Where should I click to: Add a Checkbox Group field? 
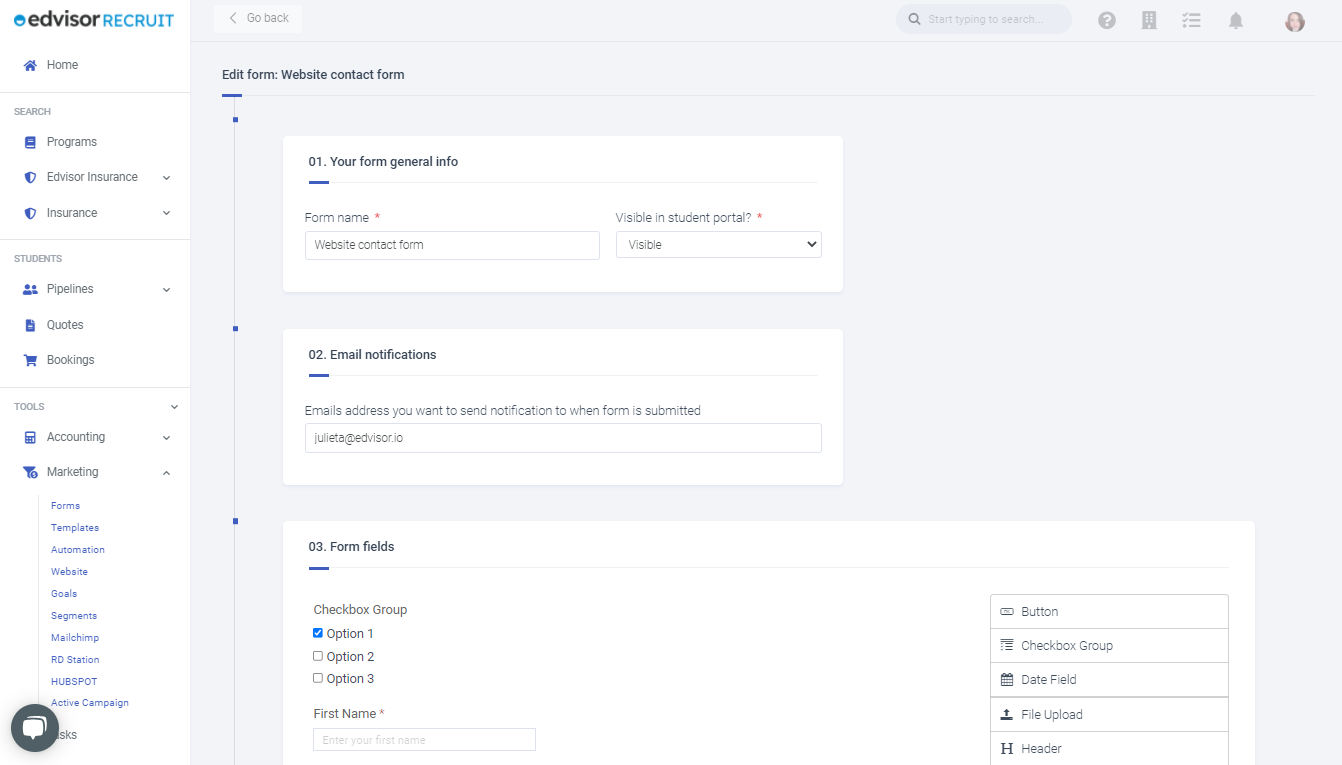click(1109, 646)
